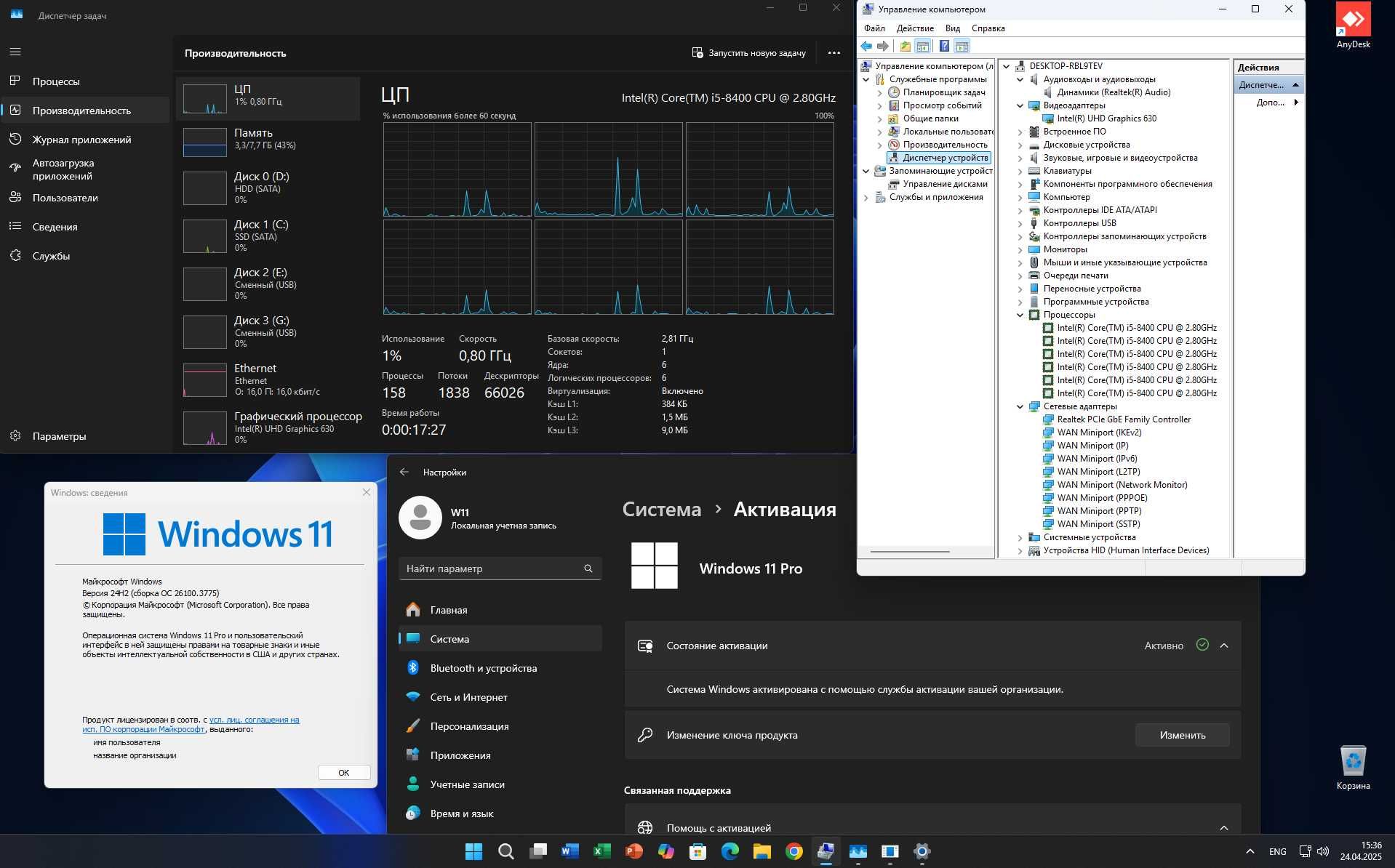This screenshot has height=868, width=1395.
Task: Expand the Планировщик заданий node
Action: (x=879, y=92)
